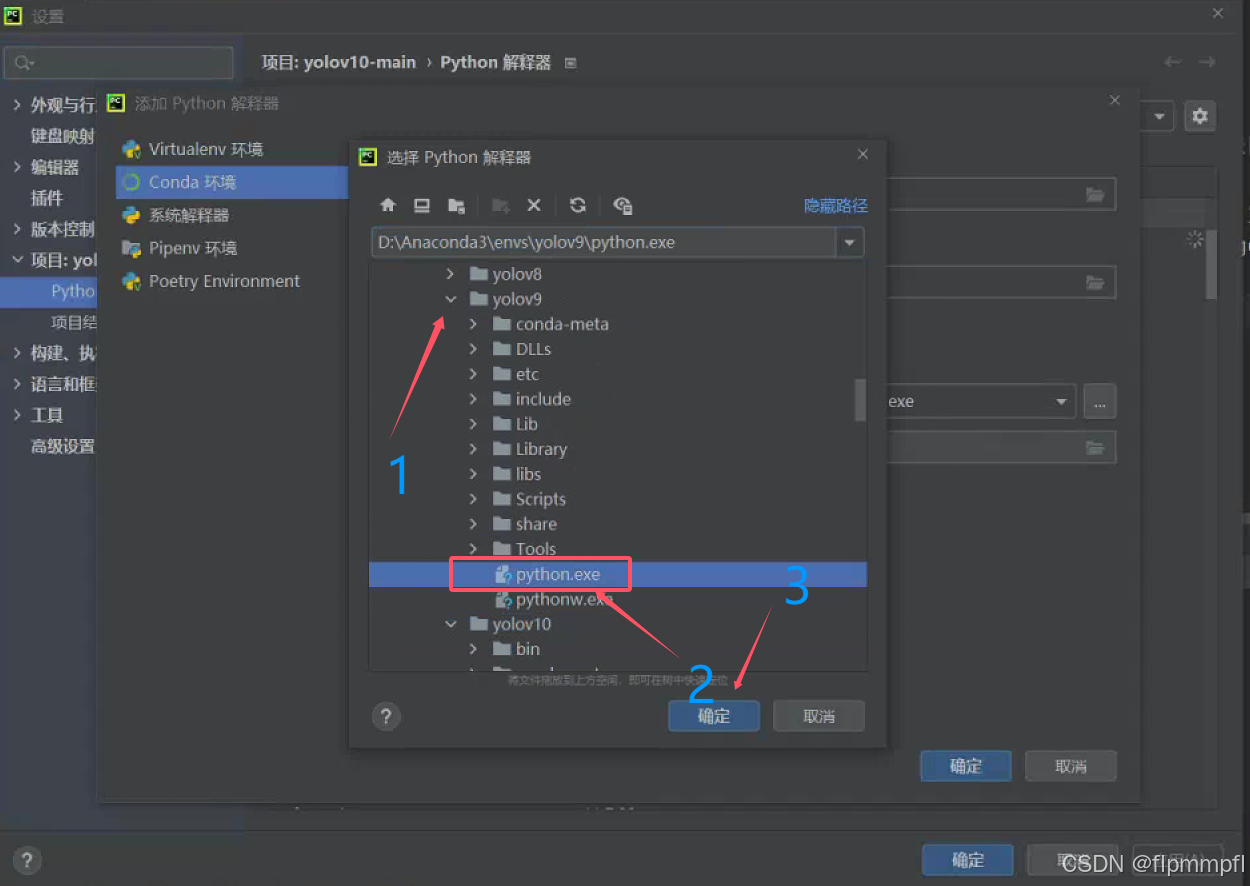Click 确定 in Add Python interpreter dialog
Viewport: 1250px width, 886px height.
pos(966,766)
